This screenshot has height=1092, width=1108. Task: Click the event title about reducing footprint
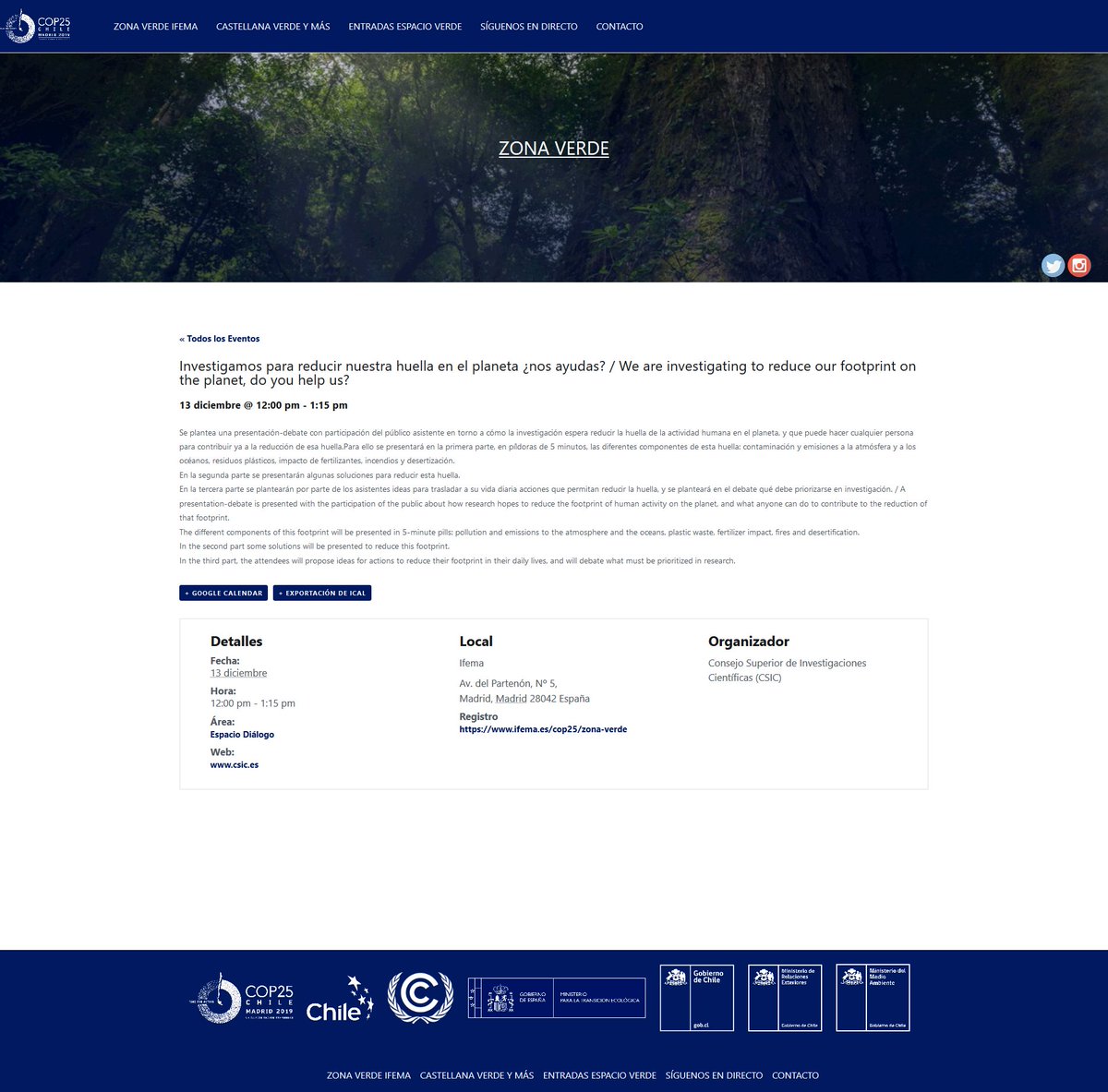point(548,373)
